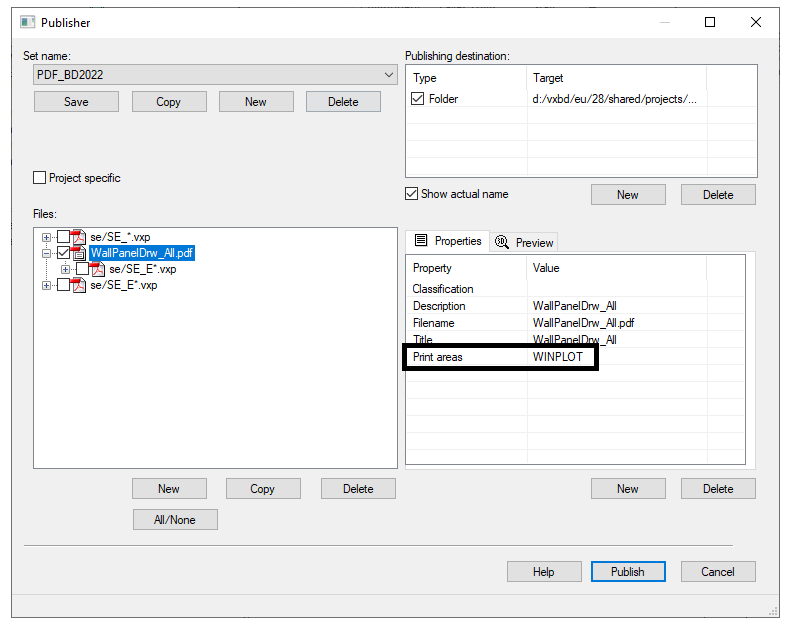The image size is (789, 624).
Task: Expand the nested se/SE_E*.vxp node
Action: pos(65,269)
